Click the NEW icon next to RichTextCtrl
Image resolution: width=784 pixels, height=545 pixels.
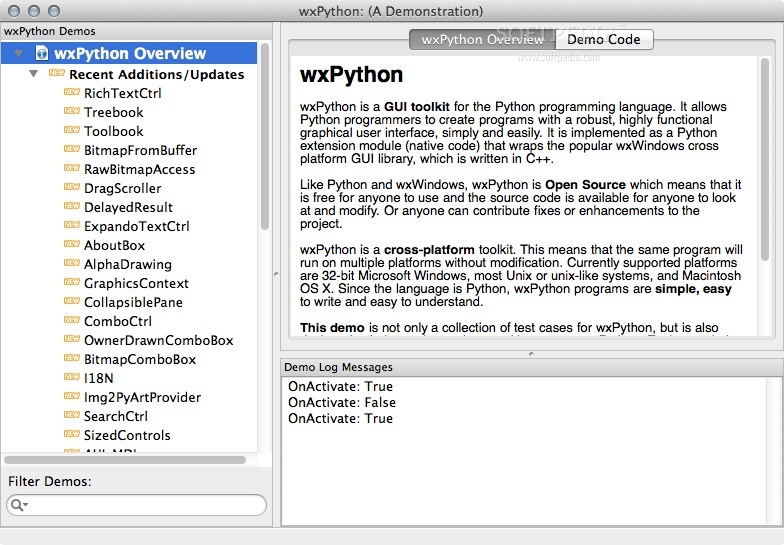click(x=72, y=92)
